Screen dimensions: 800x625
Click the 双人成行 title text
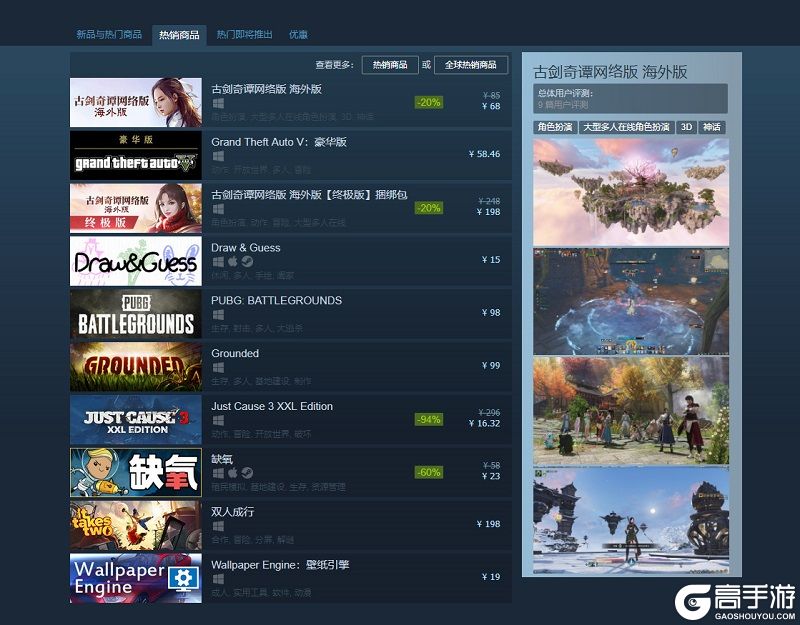pos(233,512)
